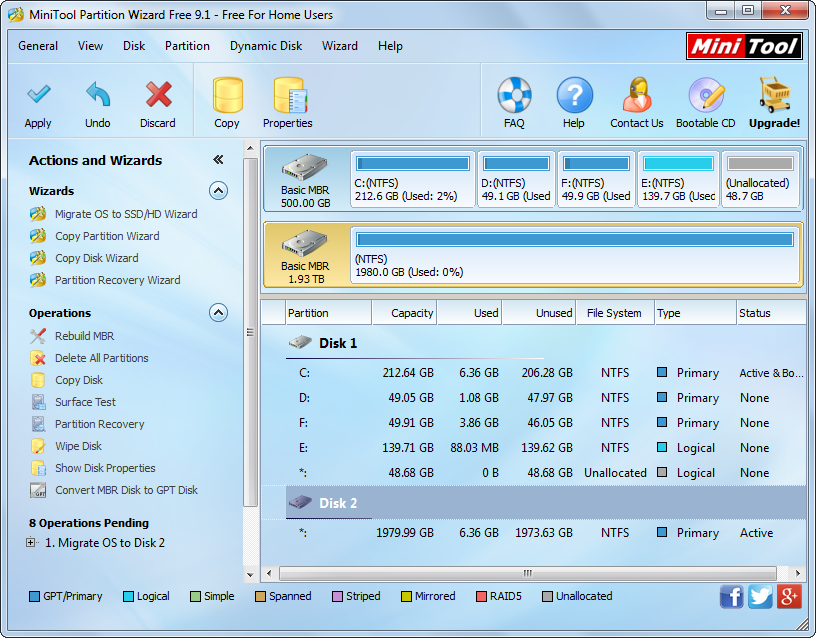The image size is (816, 638).
Task: Click the left panel scrollbar down arrow
Action: tap(250, 575)
